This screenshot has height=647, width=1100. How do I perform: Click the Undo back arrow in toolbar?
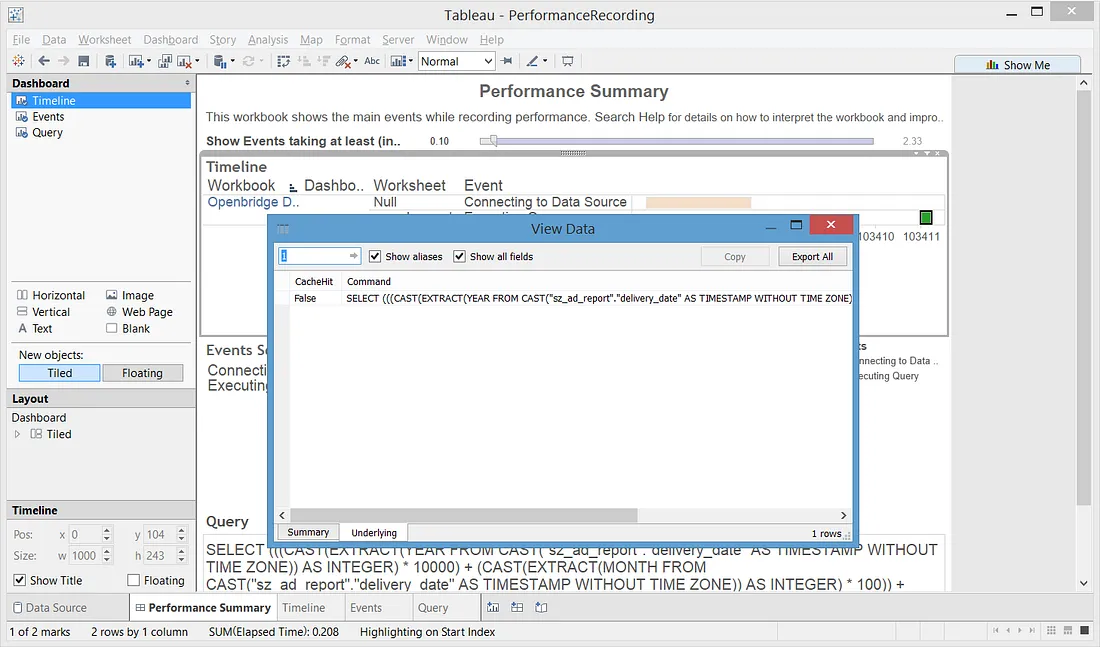(44, 61)
